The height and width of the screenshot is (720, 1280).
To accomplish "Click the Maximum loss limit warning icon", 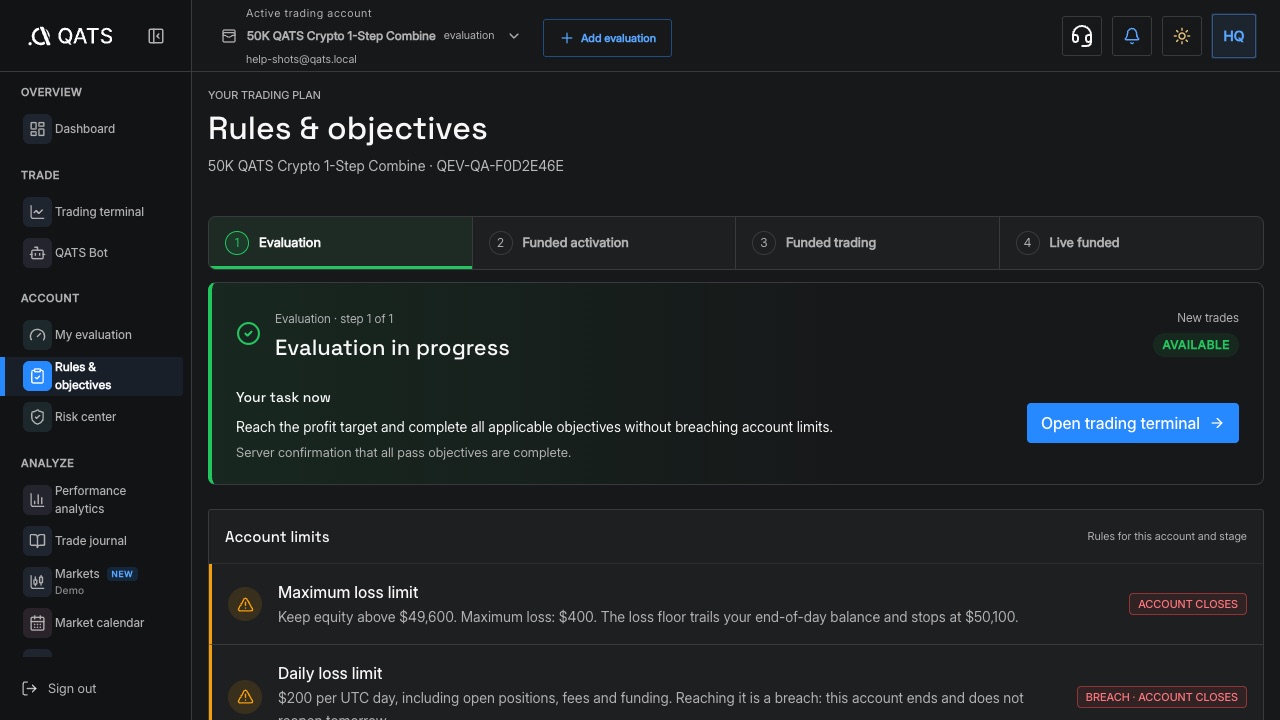I will (245, 604).
